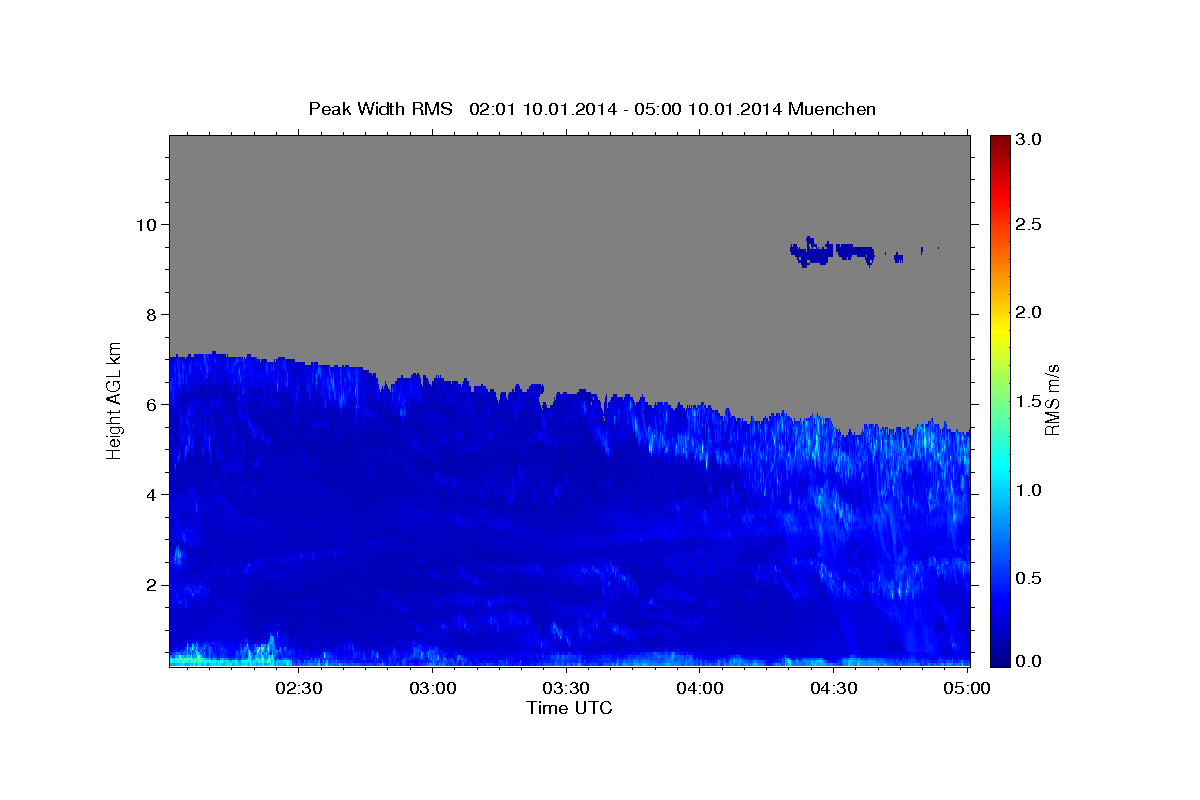1200x800 pixels.
Task: Click the colorbar value '0.5'
Action: [1030, 578]
